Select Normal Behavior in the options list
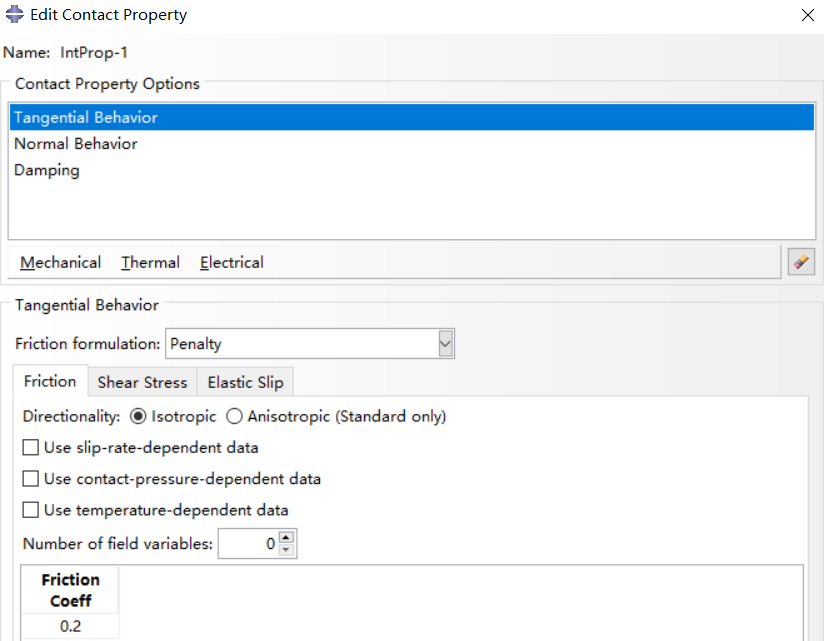This screenshot has height=641, width=824. [412, 143]
